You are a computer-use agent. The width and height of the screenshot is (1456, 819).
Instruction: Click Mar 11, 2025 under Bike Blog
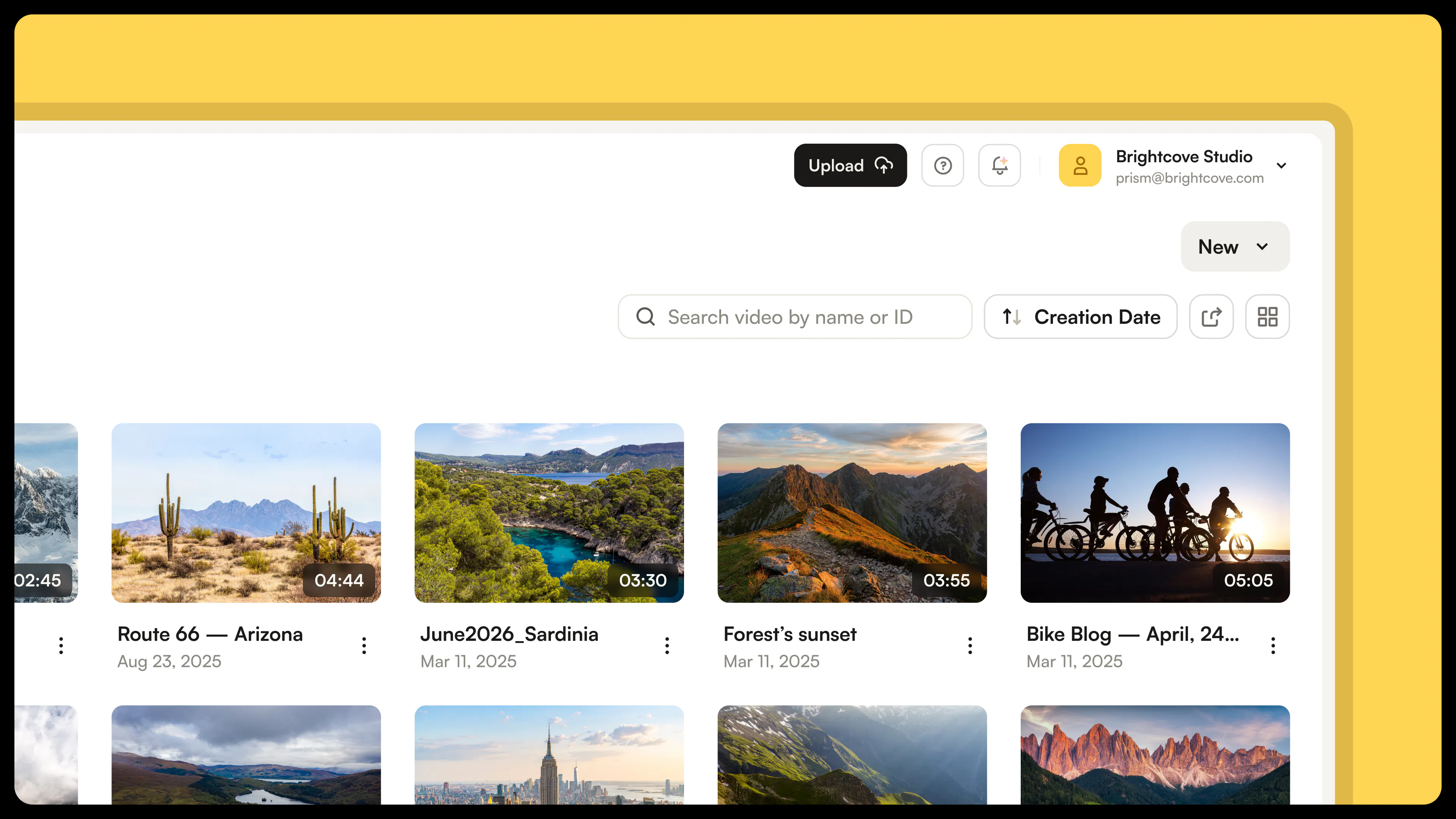coord(1074,661)
